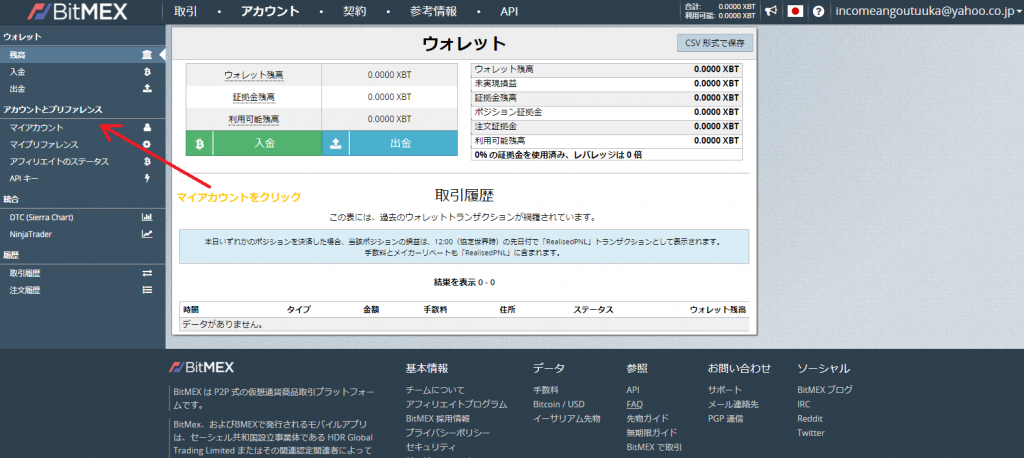Open FAQ footer link
Image resolution: width=1024 pixels, height=458 pixels.
[x=634, y=404]
